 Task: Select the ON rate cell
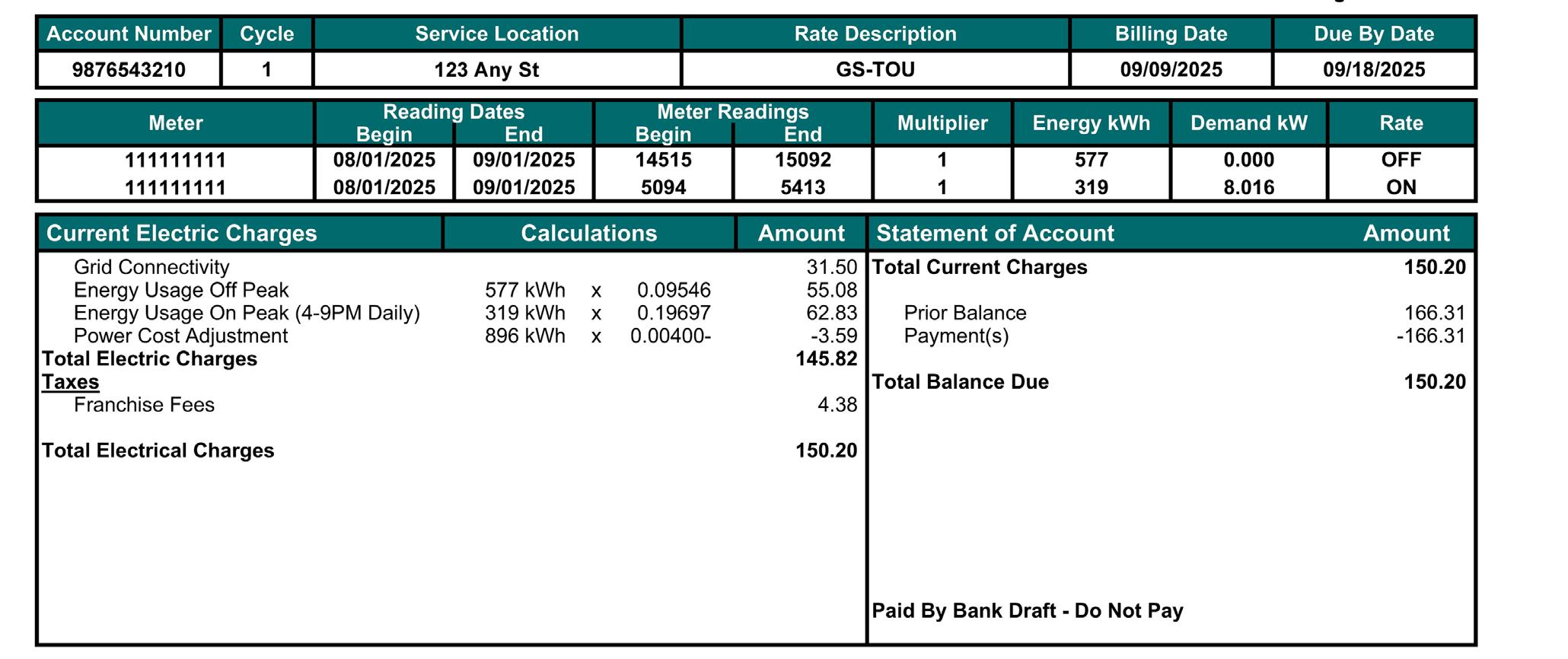[x=1401, y=187]
